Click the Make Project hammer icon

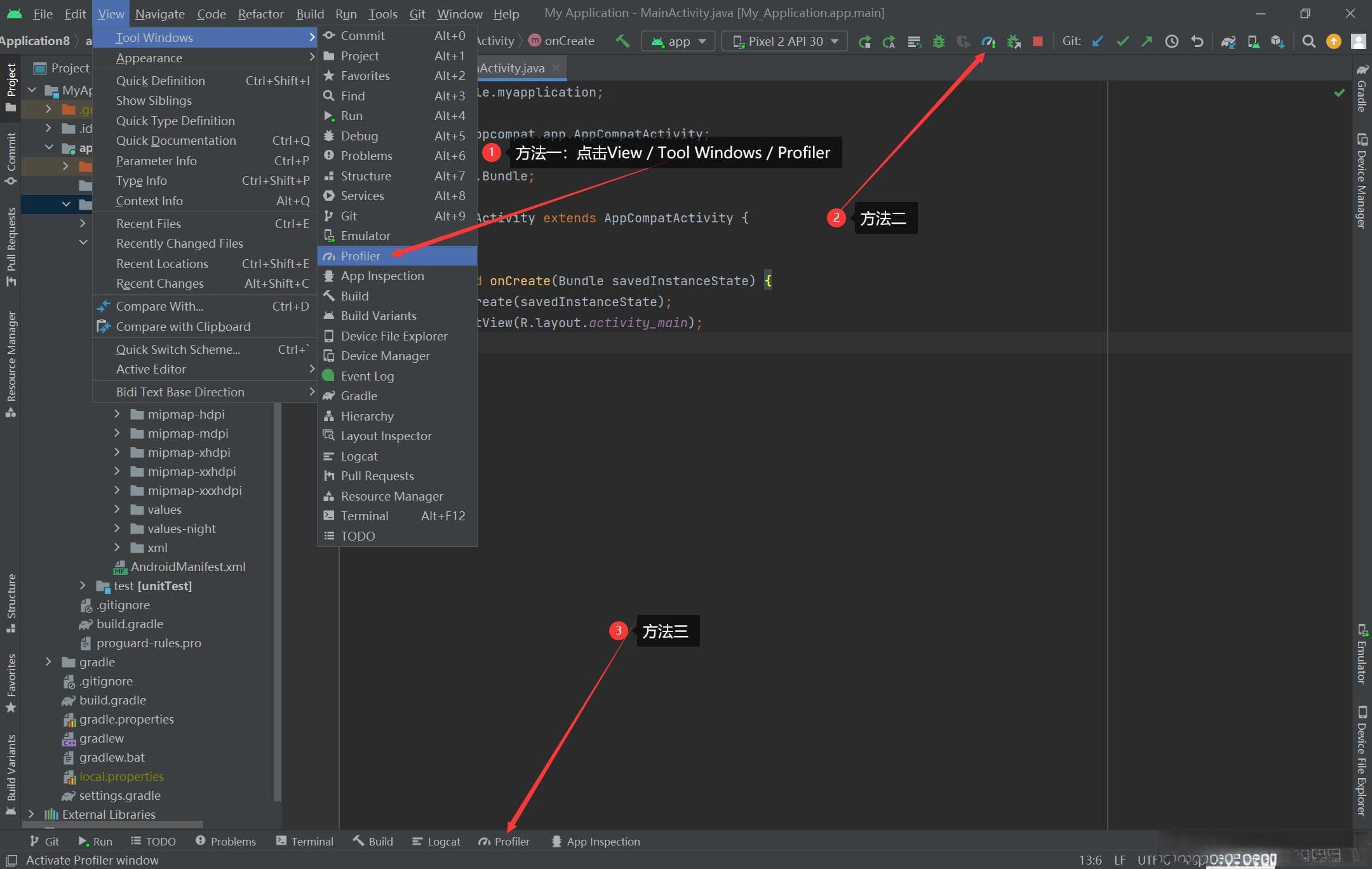[622, 41]
